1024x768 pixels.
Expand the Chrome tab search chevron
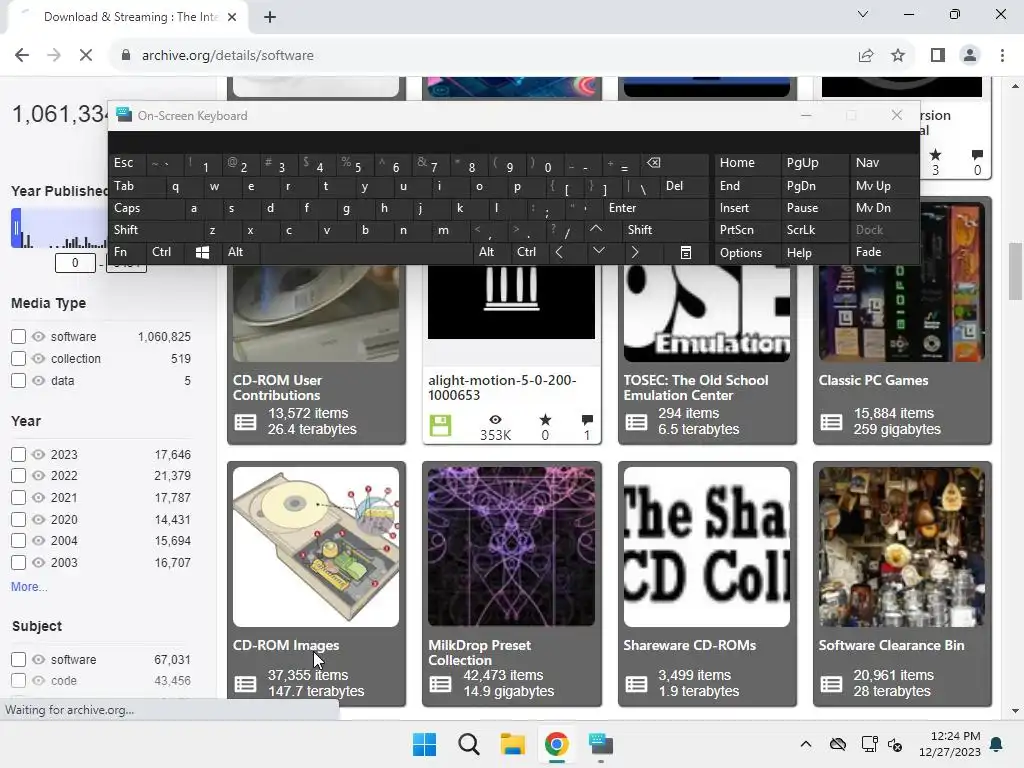tap(863, 14)
